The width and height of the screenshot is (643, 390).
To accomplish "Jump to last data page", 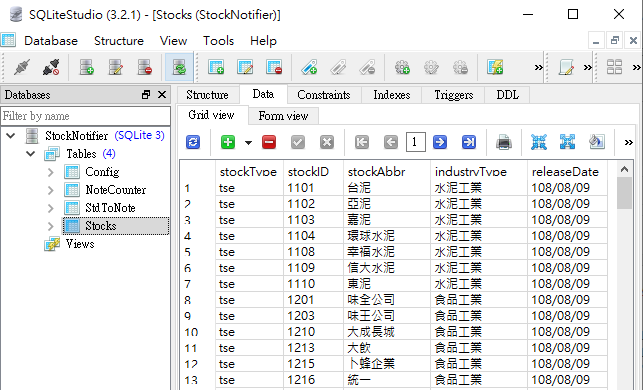I will [469, 142].
